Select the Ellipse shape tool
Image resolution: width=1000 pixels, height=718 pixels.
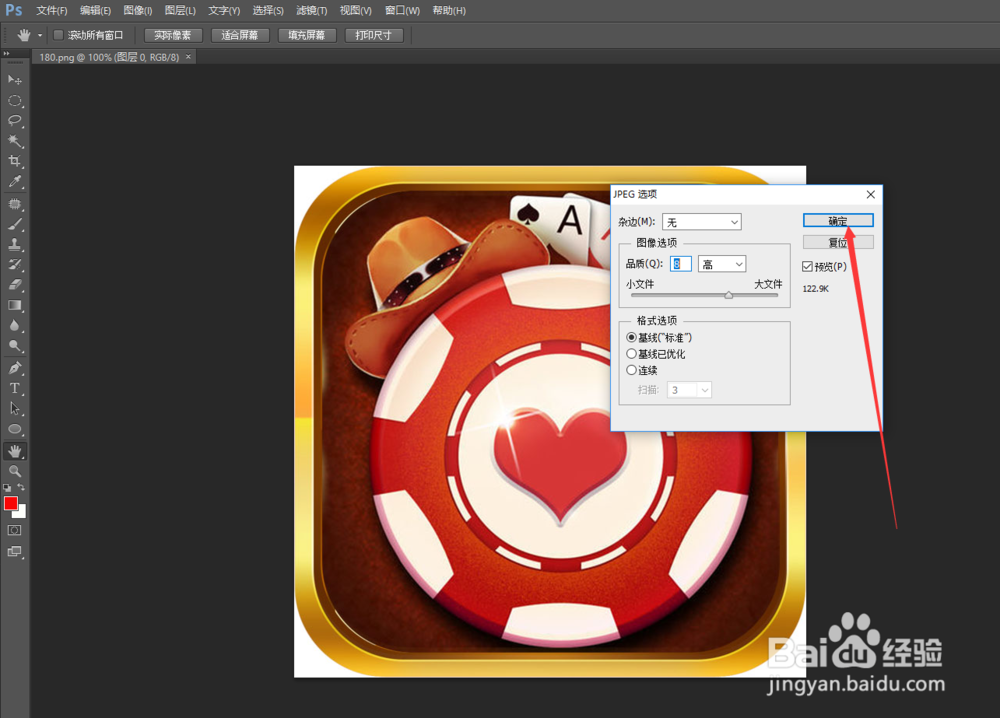[x=15, y=429]
